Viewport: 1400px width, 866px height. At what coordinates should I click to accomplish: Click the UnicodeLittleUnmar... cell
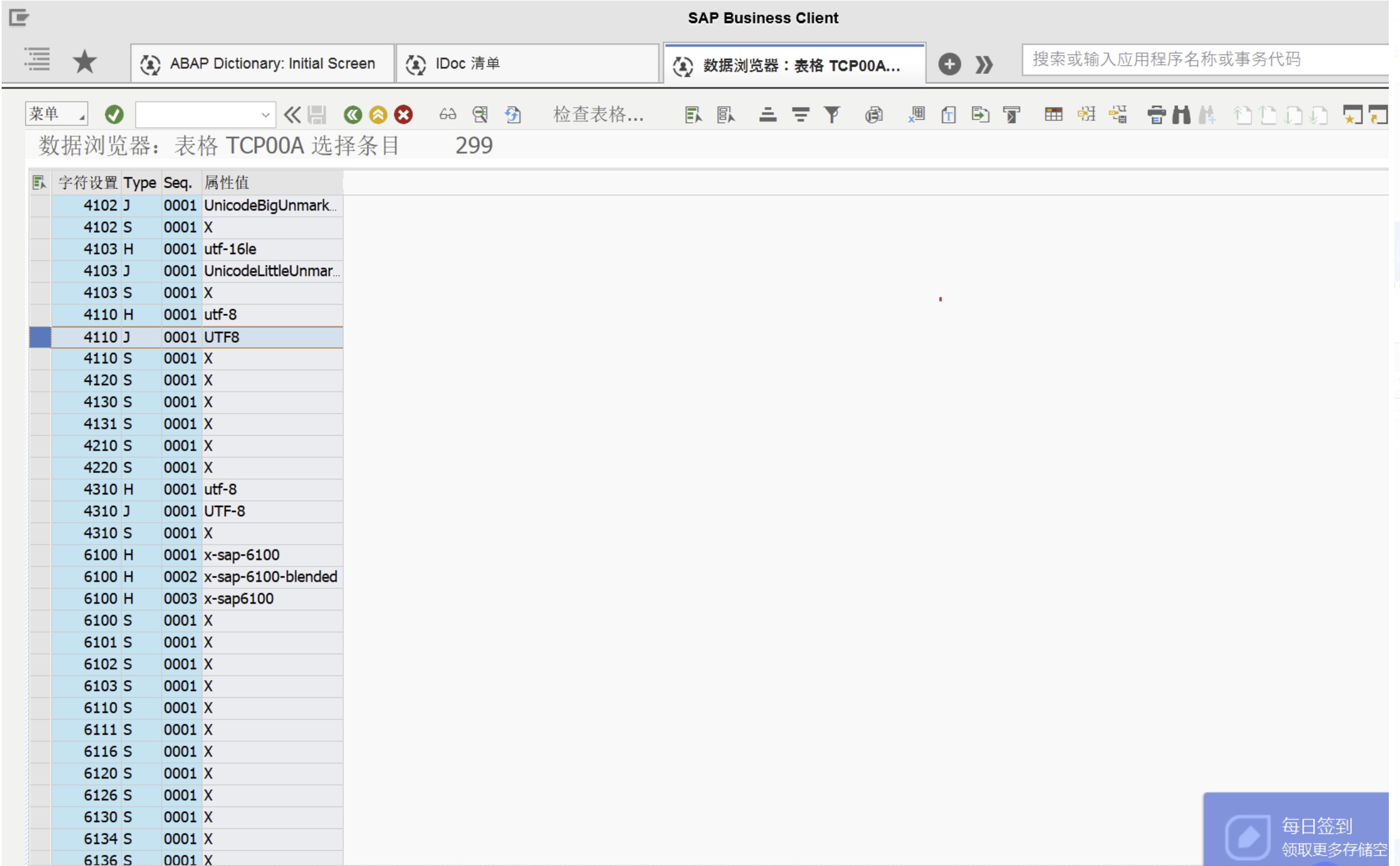(x=272, y=271)
